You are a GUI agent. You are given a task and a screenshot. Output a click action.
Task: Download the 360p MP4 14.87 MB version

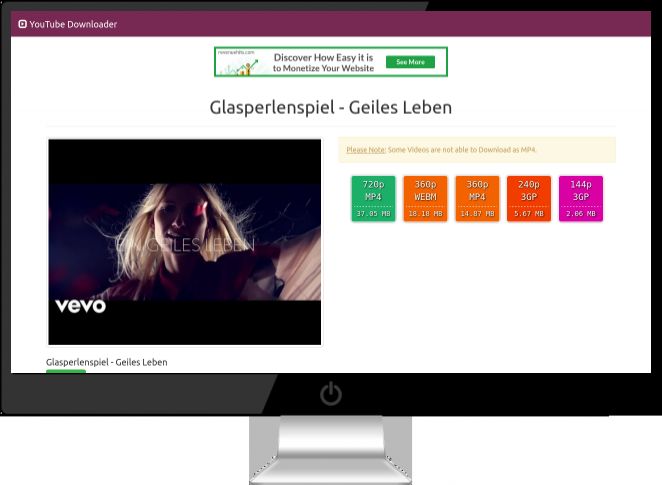pos(477,198)
